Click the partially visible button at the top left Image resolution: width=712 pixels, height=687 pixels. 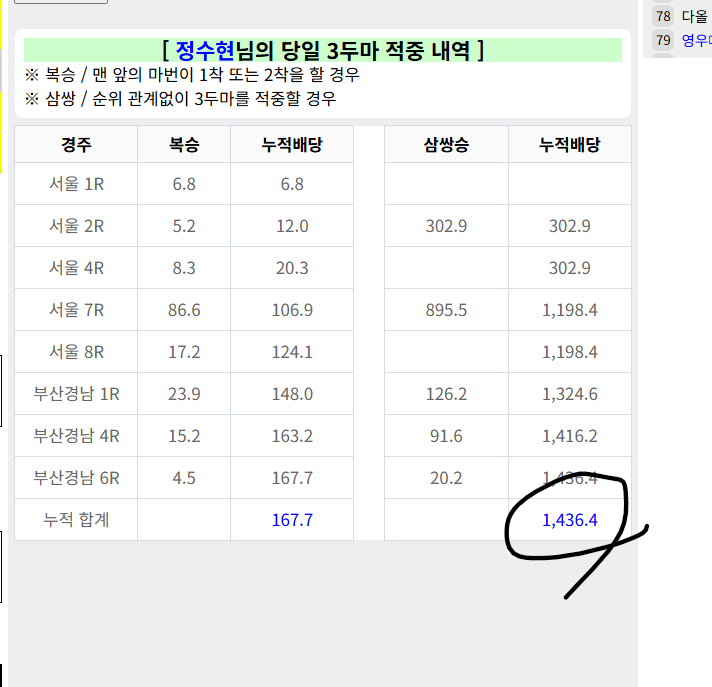point(61,2)
